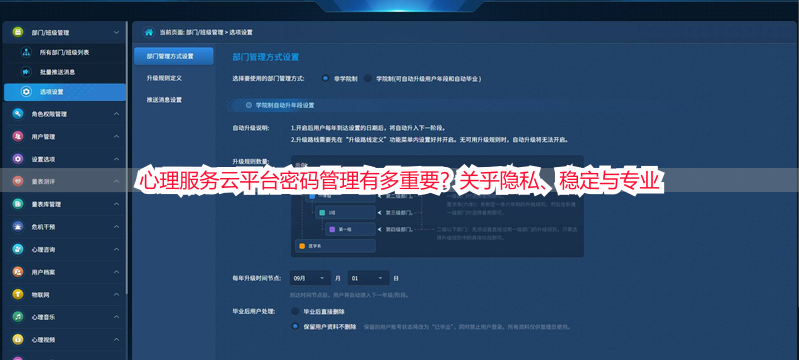Viewport: 799px width, 360px height.
Task: Click the orange square icon beside 医学系
Action: pos(302,246)
